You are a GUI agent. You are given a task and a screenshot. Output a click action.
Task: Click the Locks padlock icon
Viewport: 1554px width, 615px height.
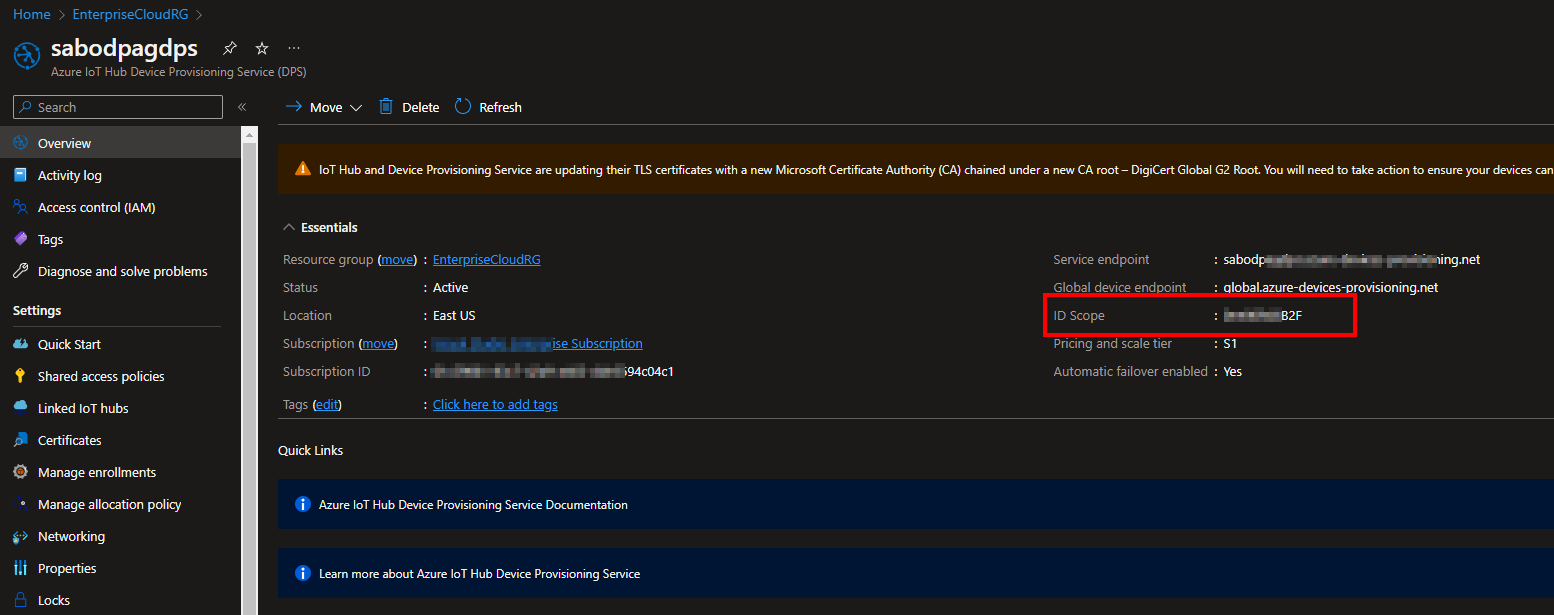click(x=20, y=600)
